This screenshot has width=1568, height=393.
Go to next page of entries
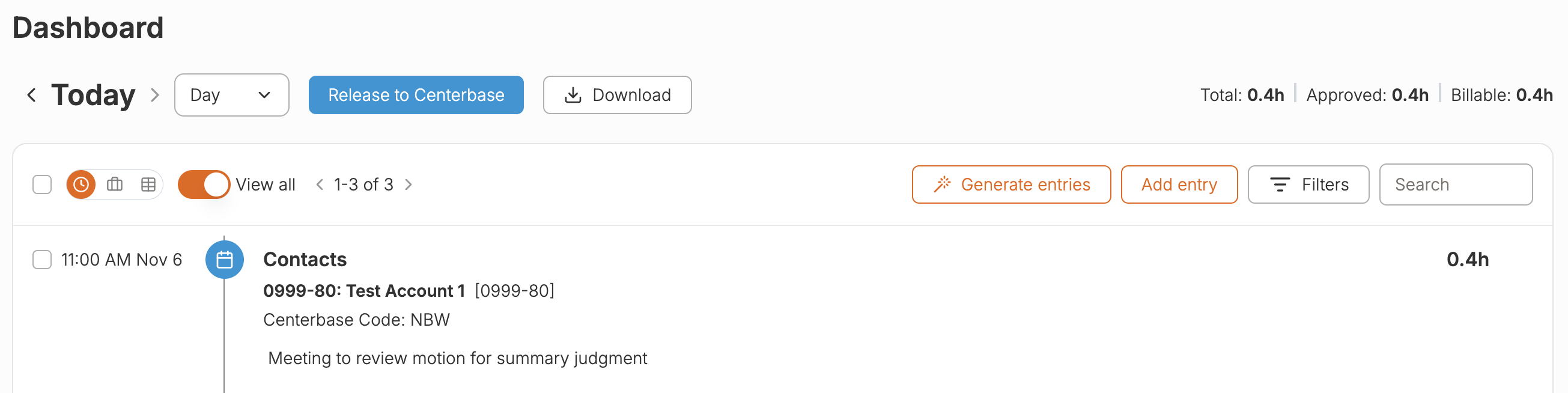pos(409,184)
